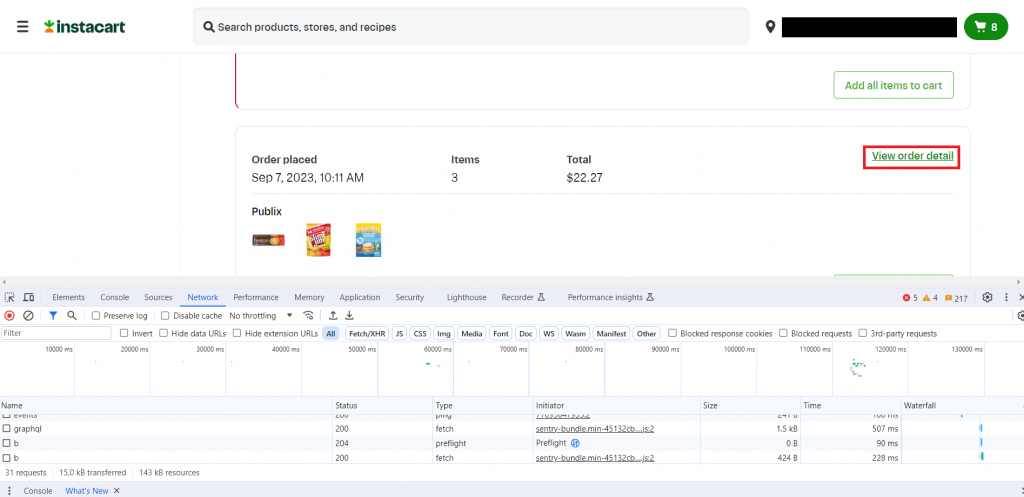Check the Invert checkbox
The height and width of the screenshot is (497, 1024).
coord(124,333)
